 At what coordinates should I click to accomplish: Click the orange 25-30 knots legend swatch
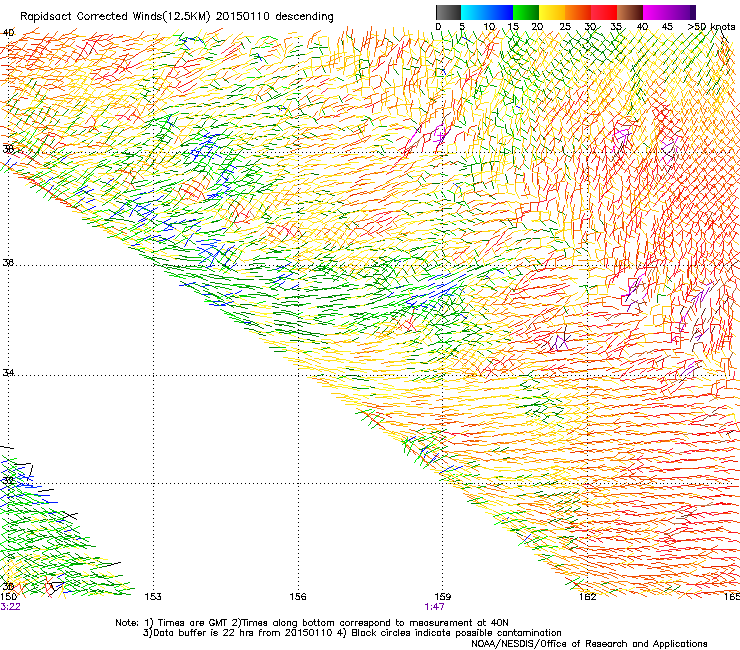[578, 12]
